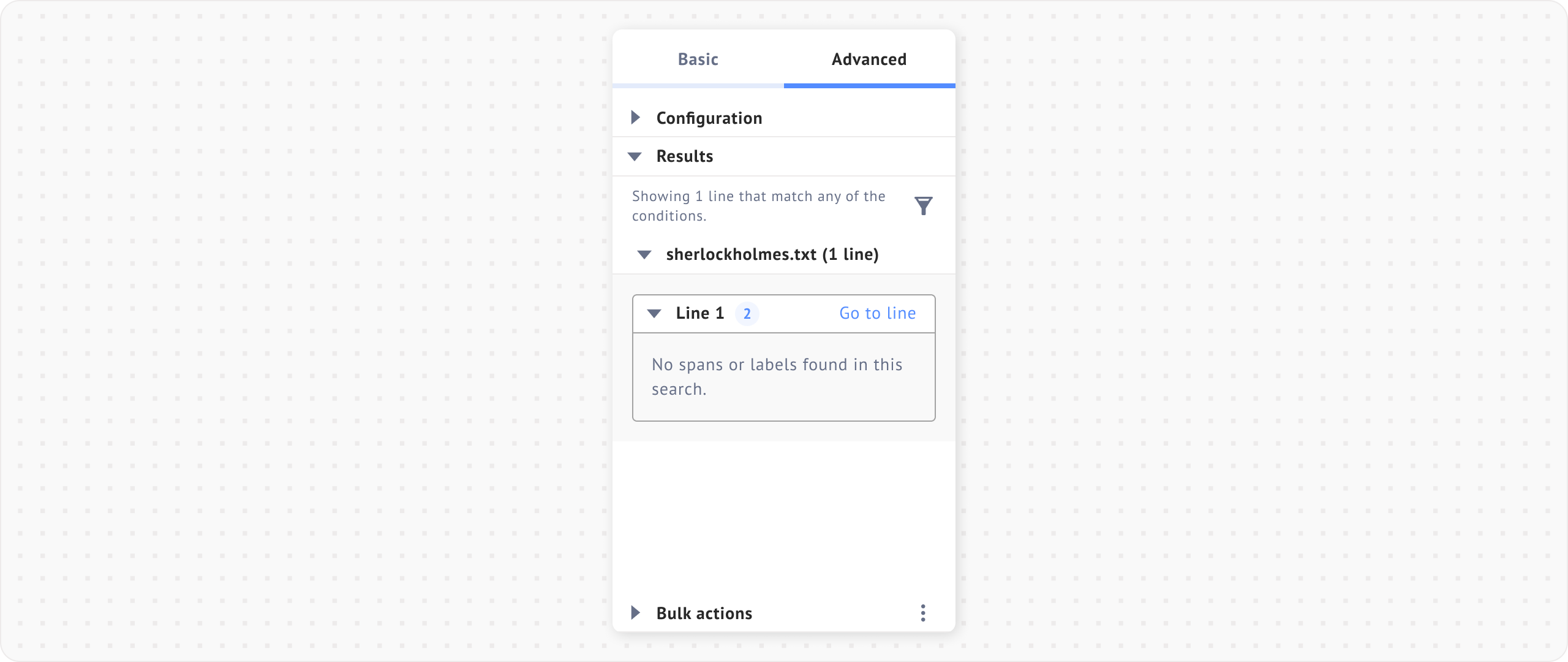Select the sherlockholmes.txt (1 line) entry
The height and width of the screenshot is (662, 1568).
pos(772,254)
